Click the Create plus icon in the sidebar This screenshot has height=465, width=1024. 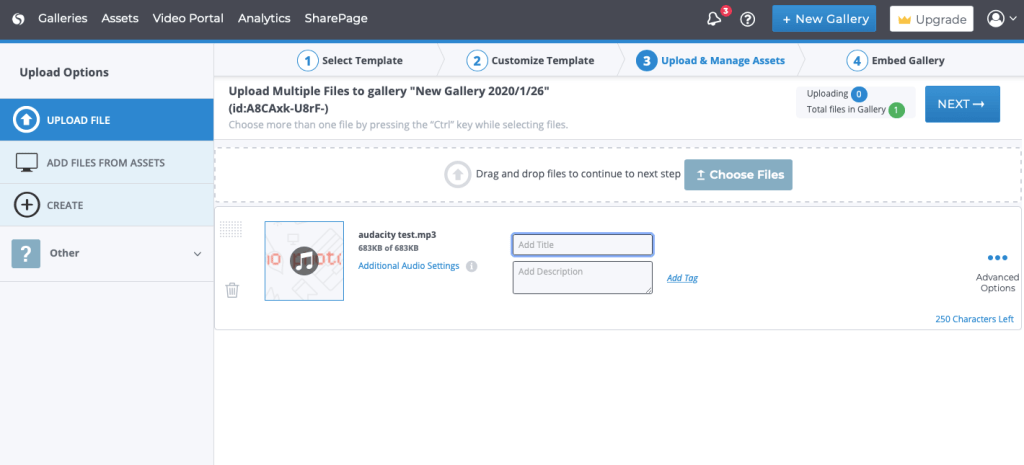coord(26,205)
